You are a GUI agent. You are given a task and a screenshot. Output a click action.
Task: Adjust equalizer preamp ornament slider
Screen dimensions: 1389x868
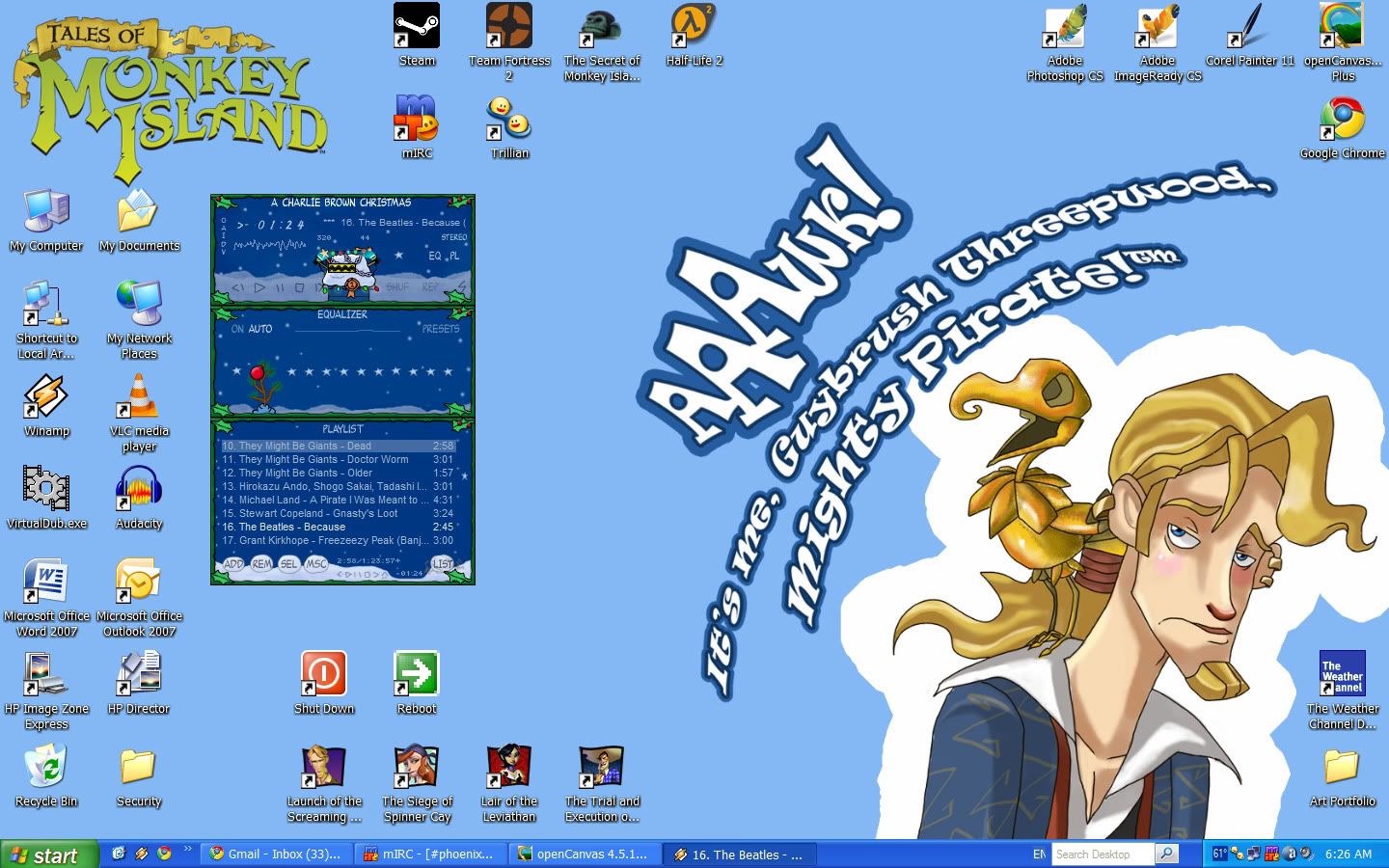258,371
